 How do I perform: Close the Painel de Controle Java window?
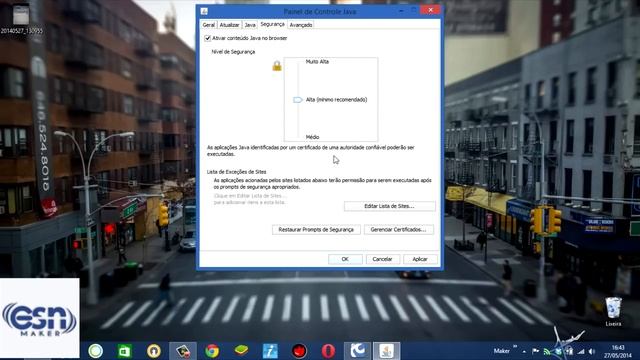pos(430,10)
